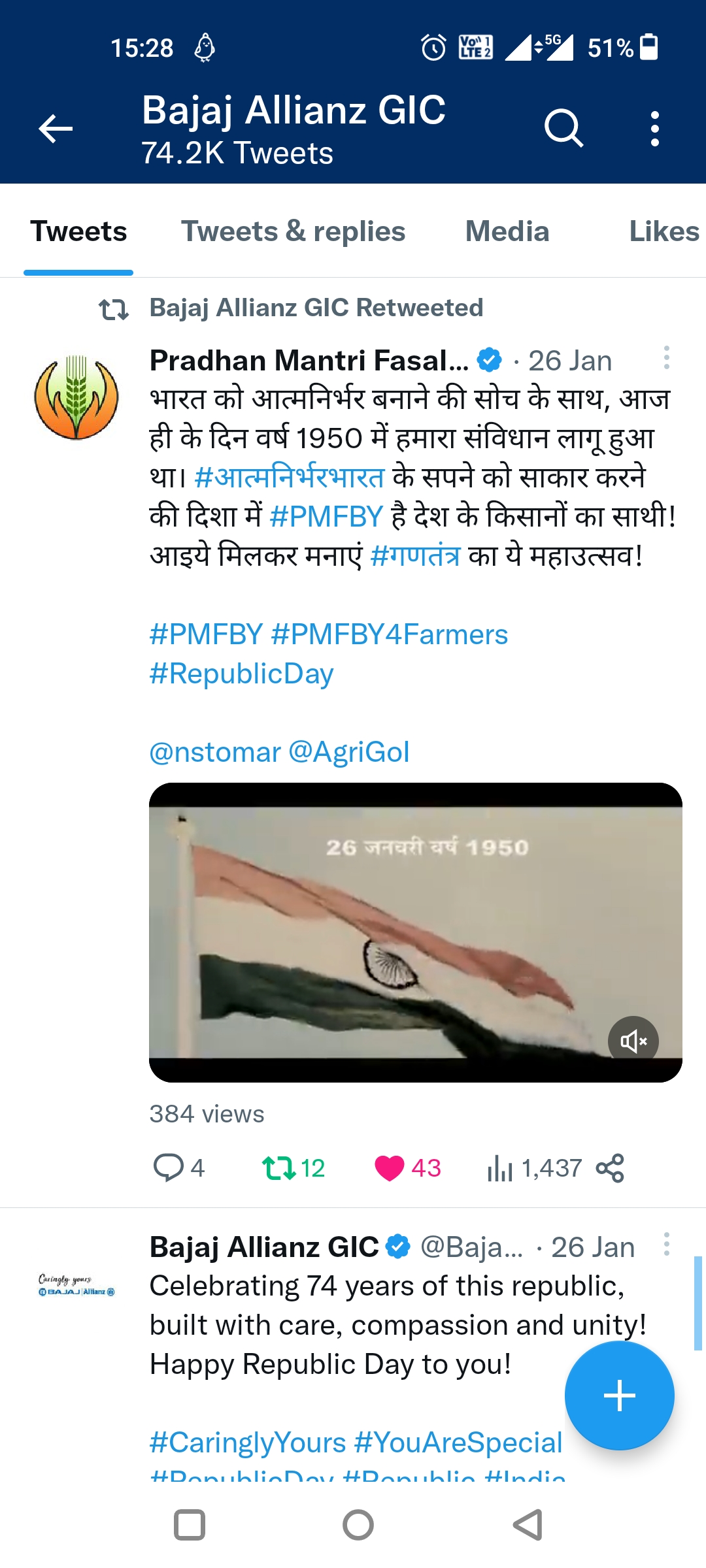
Task: Open options for Pradhan Mantri Fasal tweet
Action: pos(666,358)
